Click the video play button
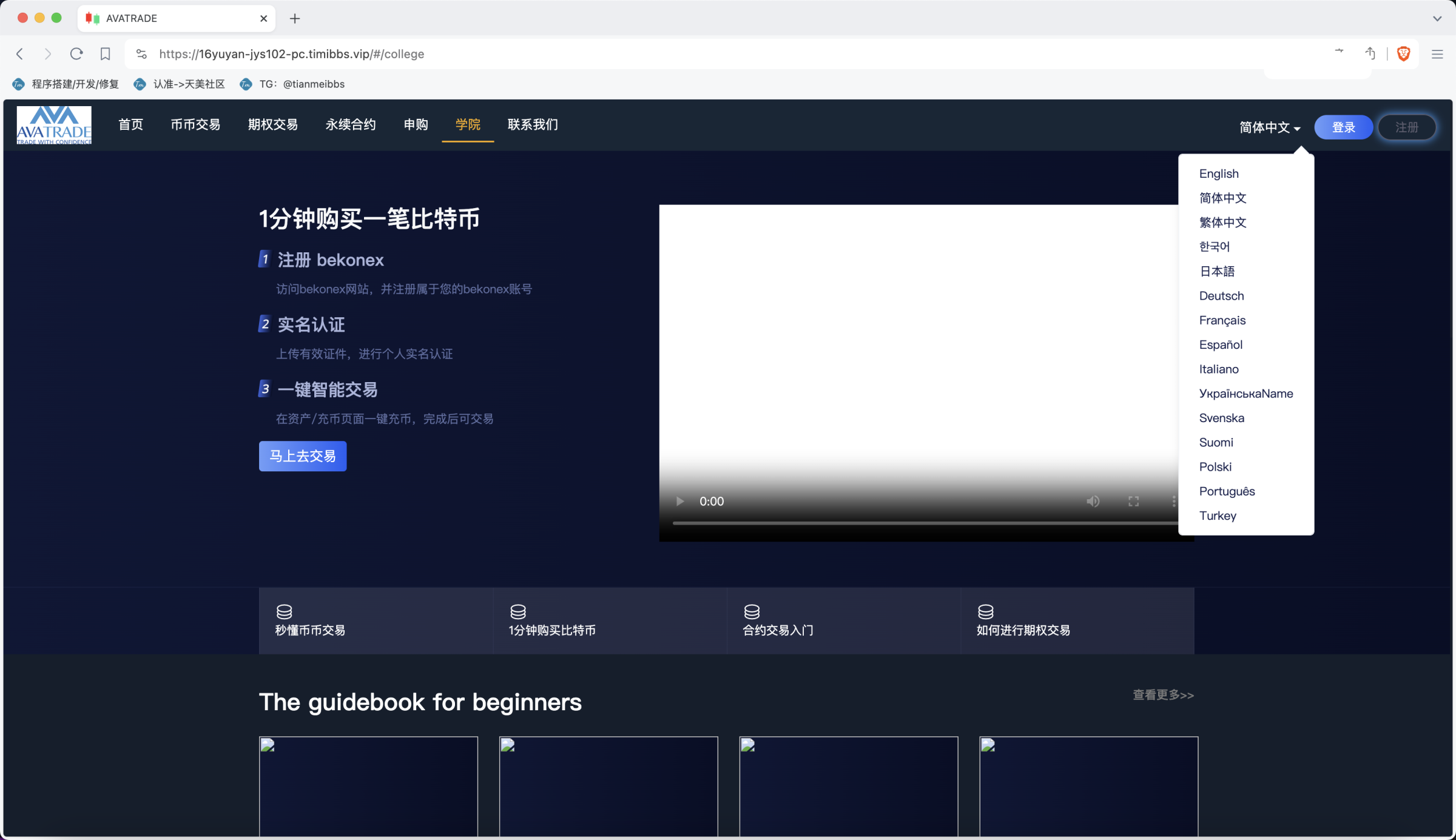The image size is (1456, 840). [x=680, y=502]
